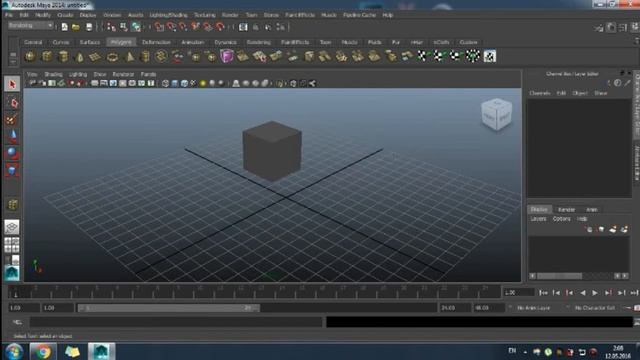This screenshot has width=640, height=360.
Task: Click the purple cube shelf icon
Action: click(x=227, y=56)
